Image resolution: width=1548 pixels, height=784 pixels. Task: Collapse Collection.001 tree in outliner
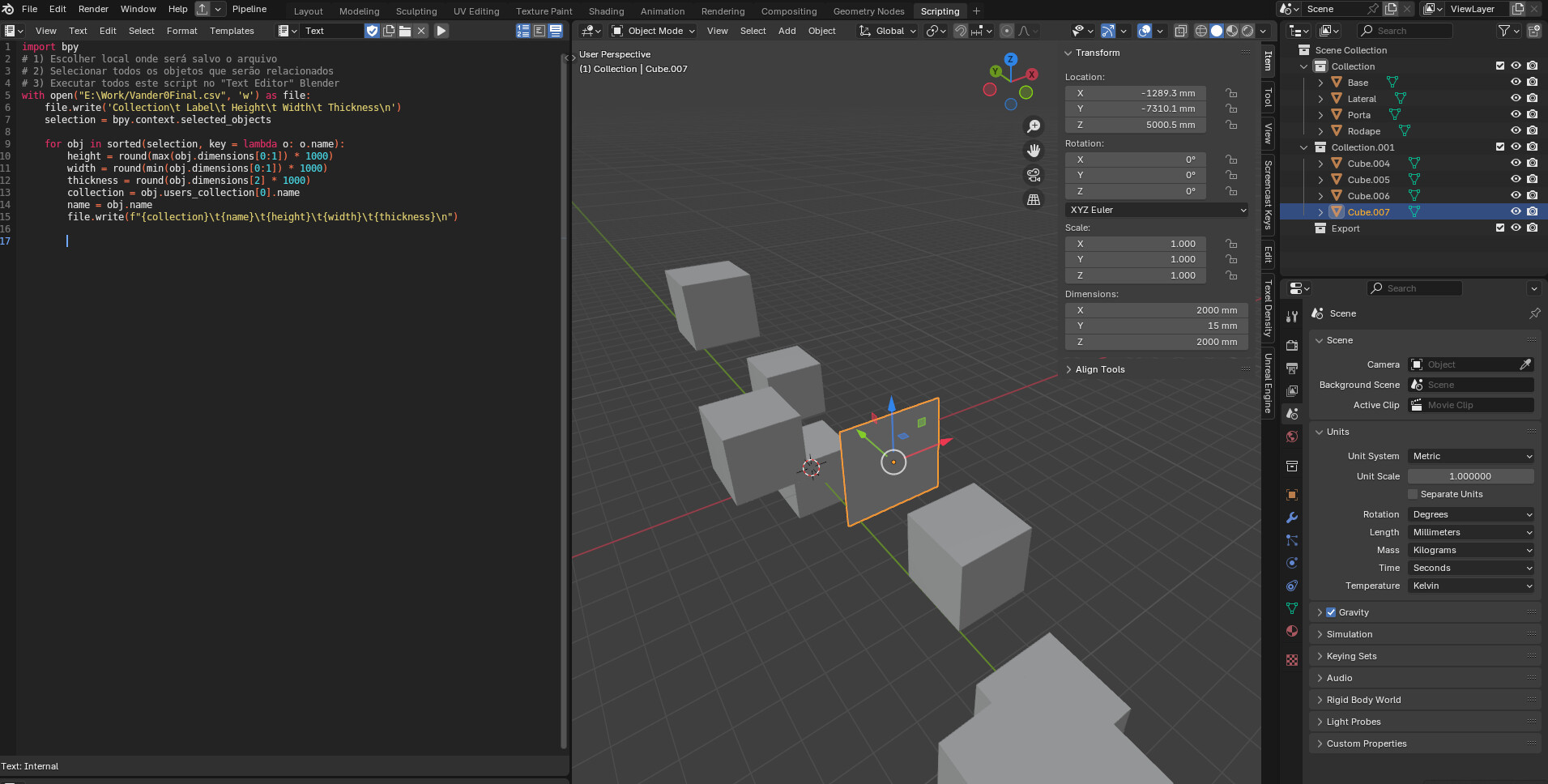1304,147
